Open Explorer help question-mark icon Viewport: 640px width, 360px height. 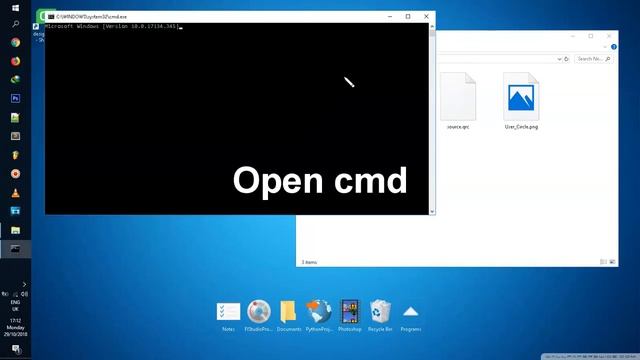click(613, 47)
